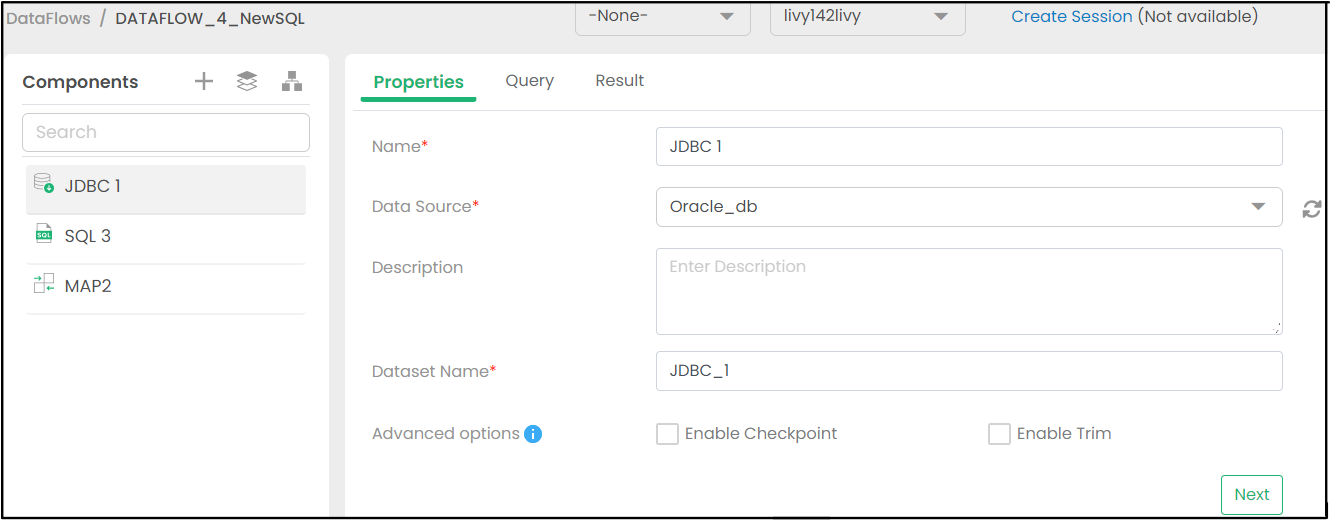Click Advanced options info icon

pyautogui.click(x=533, y=434)
